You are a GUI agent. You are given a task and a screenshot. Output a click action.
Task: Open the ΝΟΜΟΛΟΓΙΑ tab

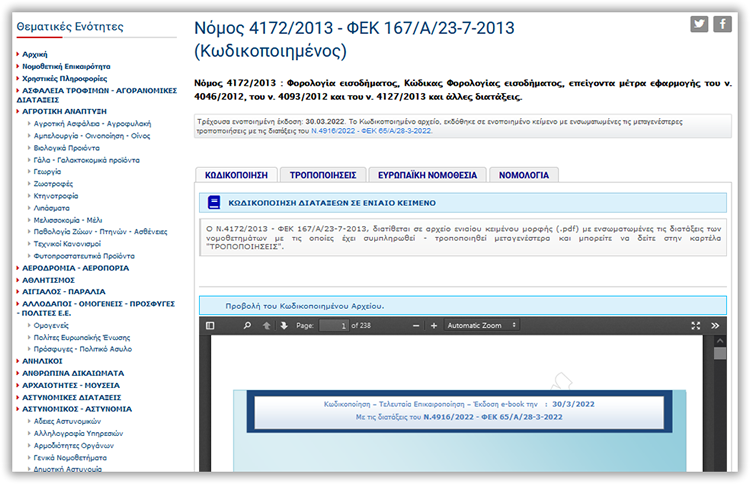pyautogui.click(x=523, y=174)
